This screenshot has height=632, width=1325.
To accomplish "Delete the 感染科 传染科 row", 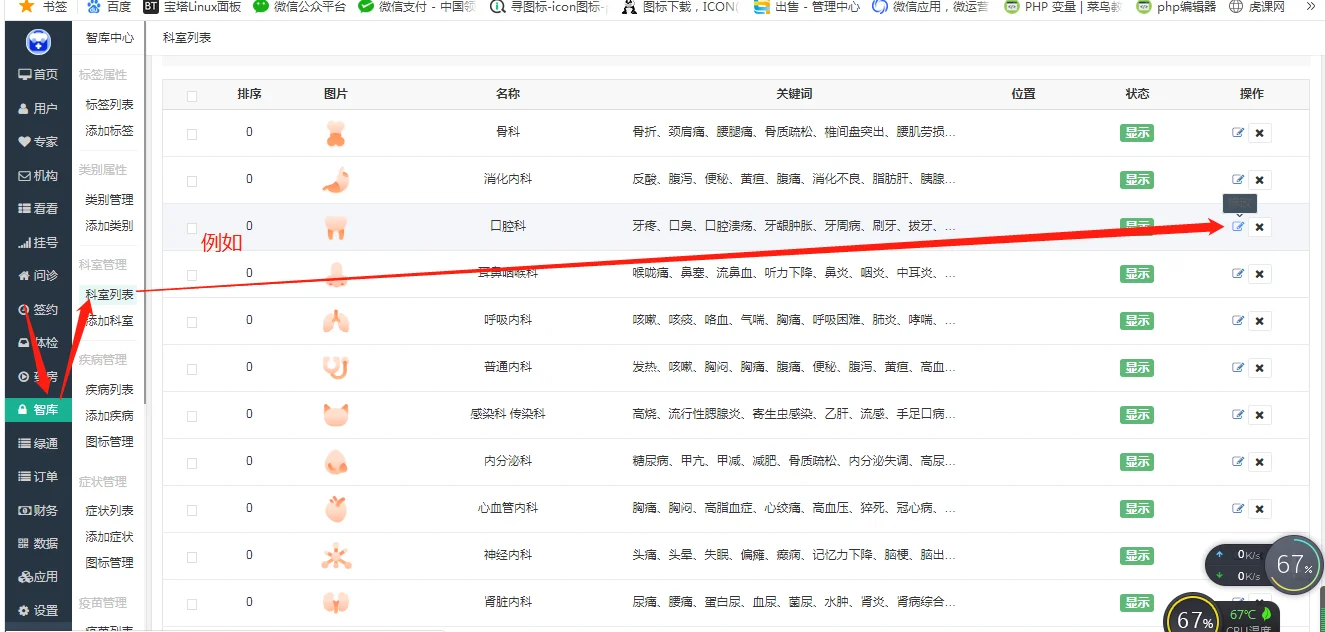I will coord(1259,415).
